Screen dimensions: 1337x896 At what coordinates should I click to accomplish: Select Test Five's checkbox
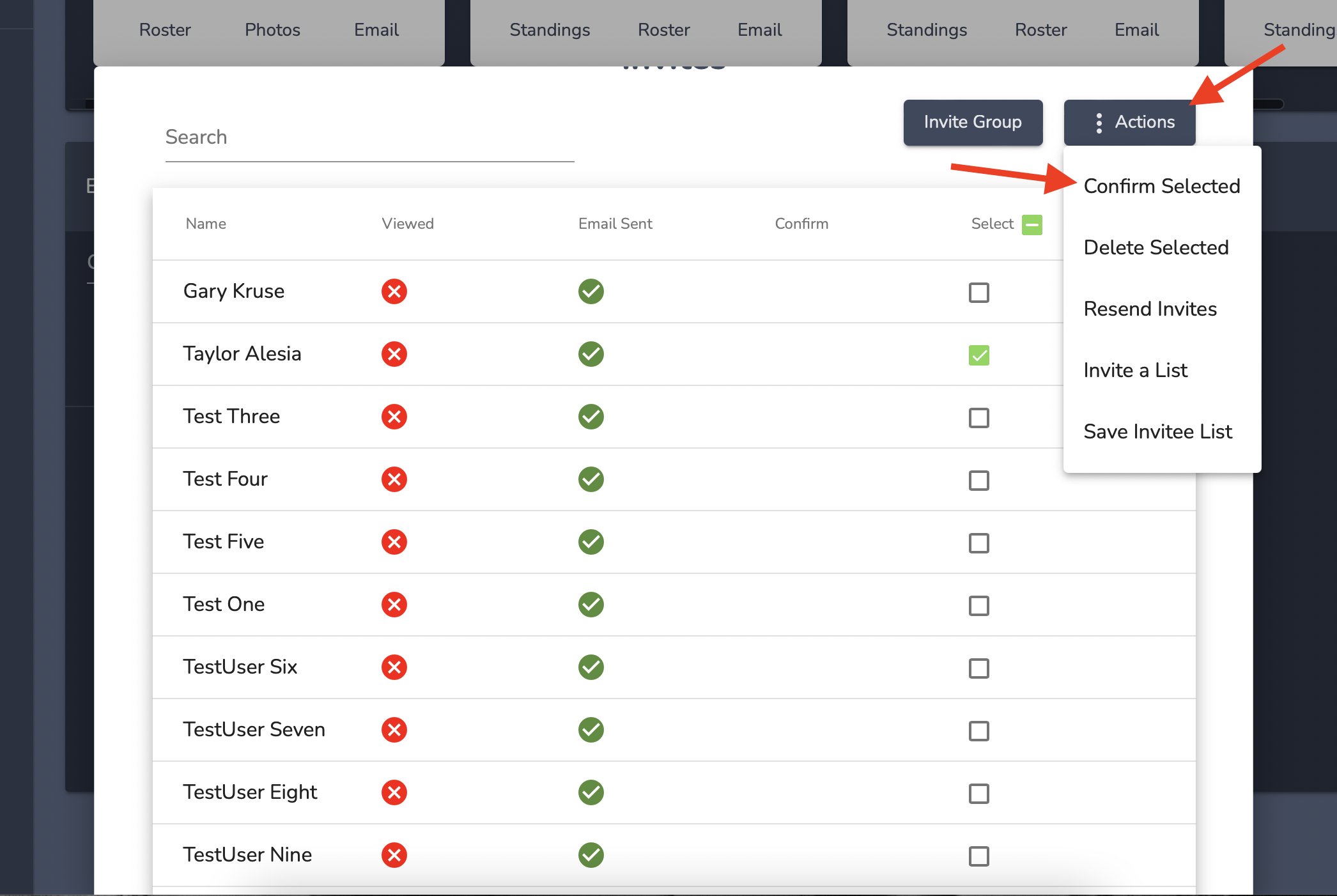pos(979,543)
